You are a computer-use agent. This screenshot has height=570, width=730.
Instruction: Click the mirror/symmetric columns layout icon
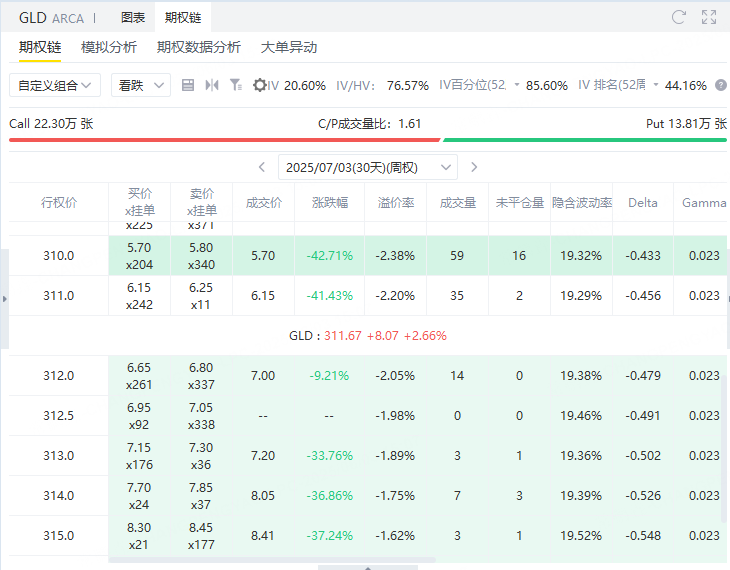click(x=212, y=85)
